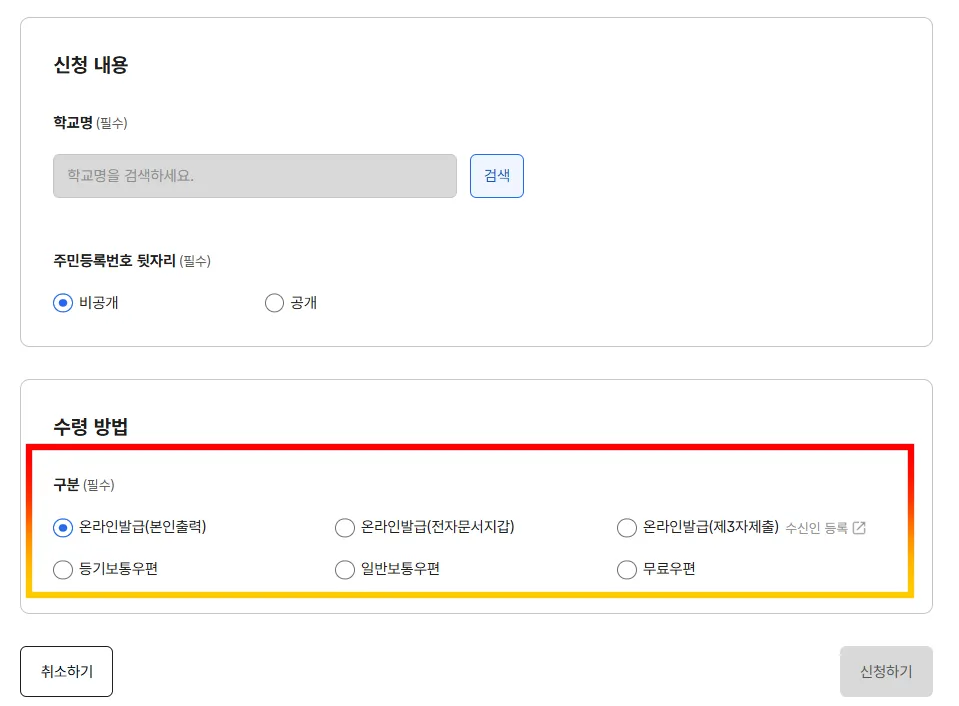Click the external link icon beside 수신인 등록
This screenshot has height=706, width=959.
click(859, 527)
